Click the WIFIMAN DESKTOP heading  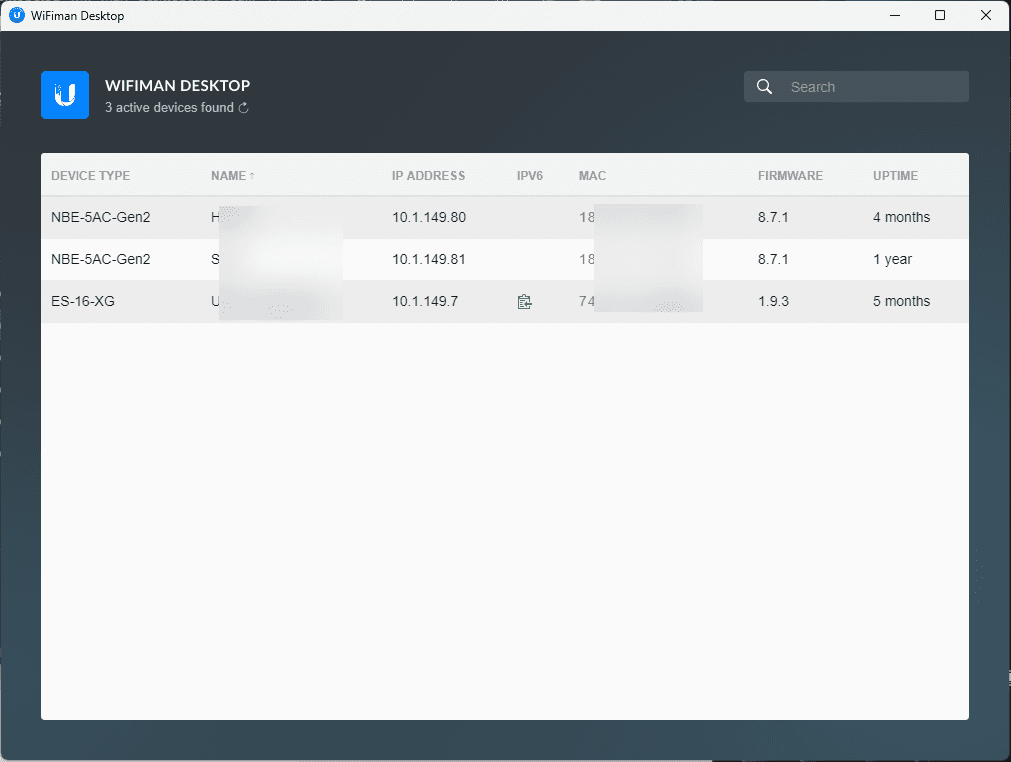coord(177,86)
